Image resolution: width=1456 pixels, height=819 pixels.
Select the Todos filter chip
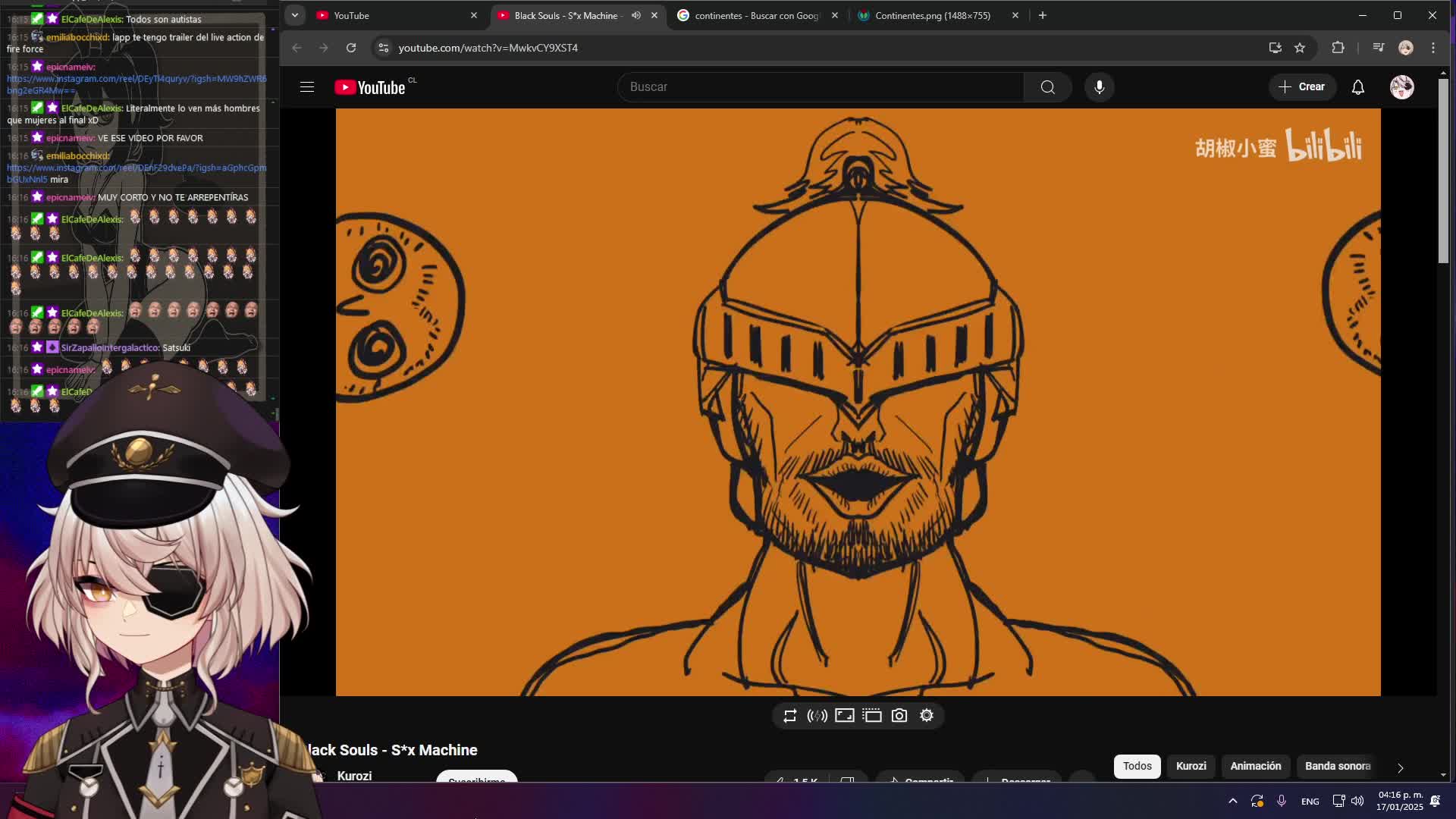click(1137, 766)
